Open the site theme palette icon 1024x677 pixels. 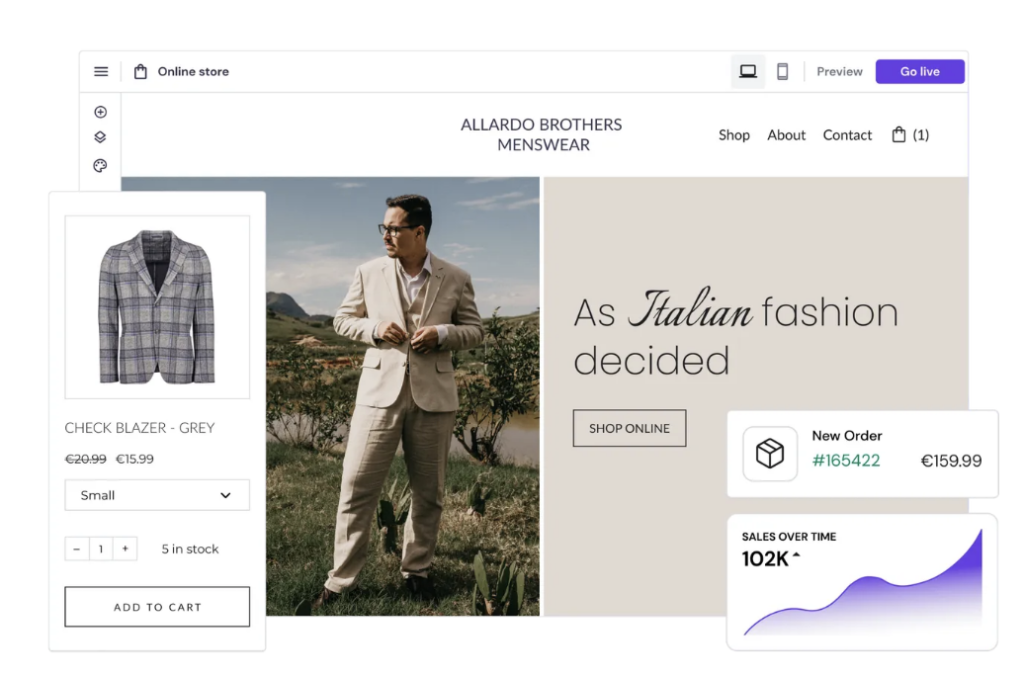[99, 165]
